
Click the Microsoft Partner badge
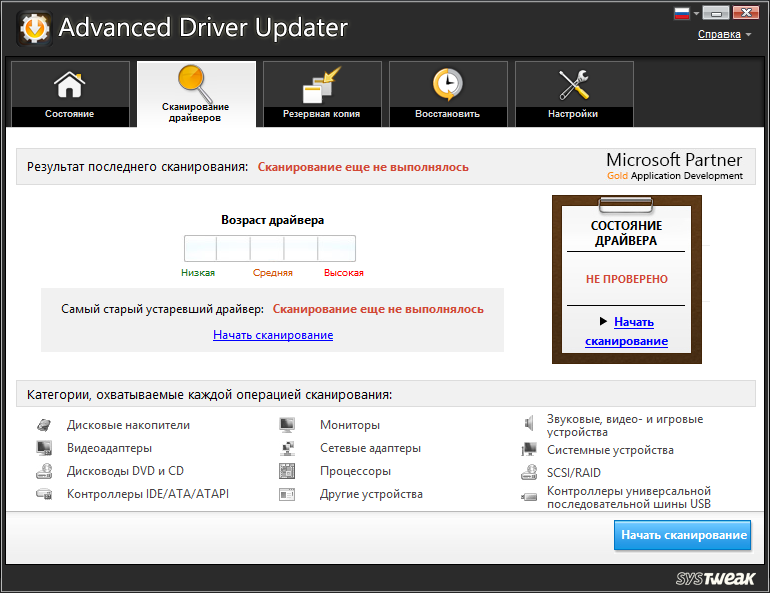674,166
